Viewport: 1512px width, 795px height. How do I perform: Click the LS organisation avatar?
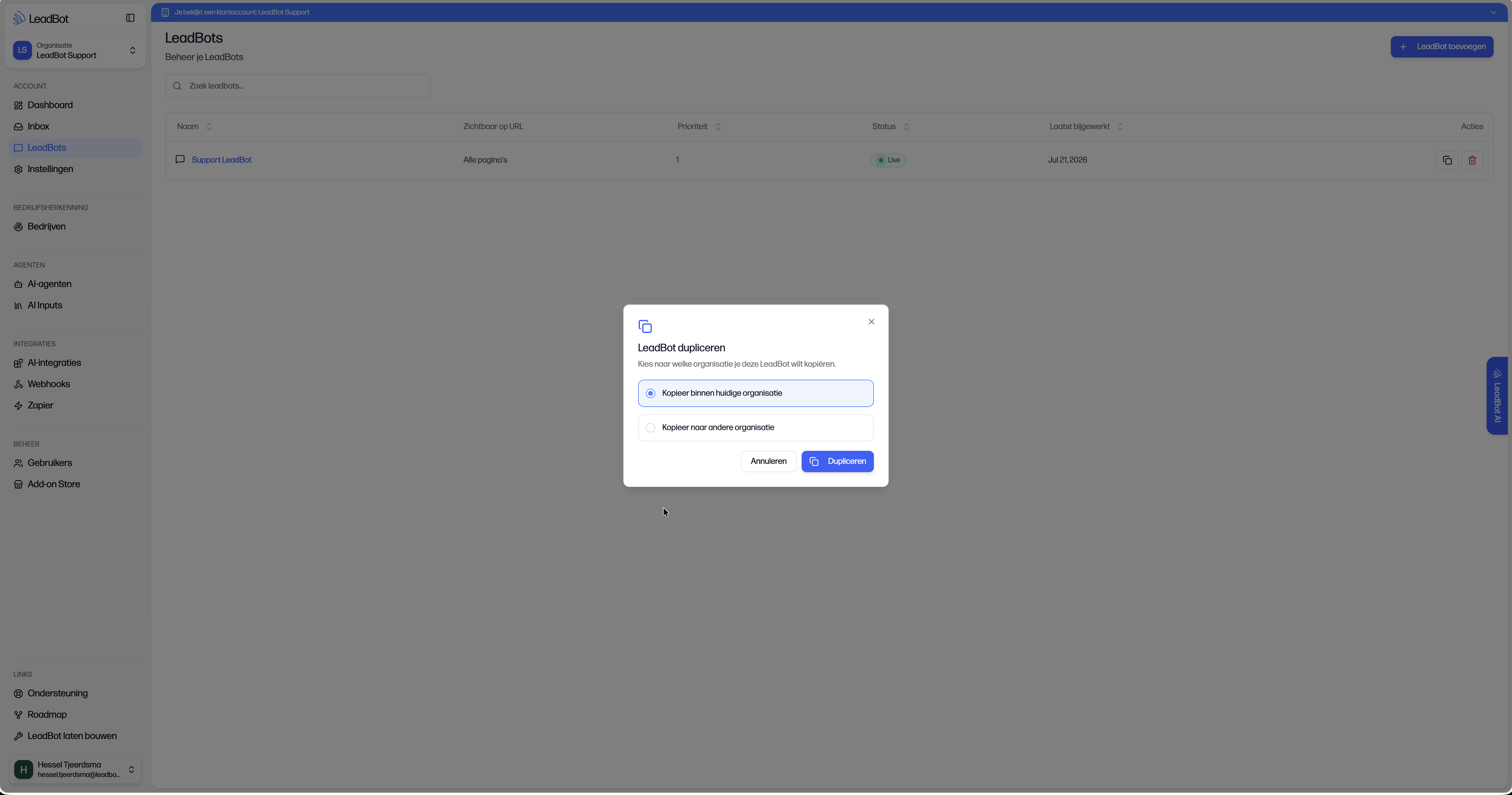point(22,50)
